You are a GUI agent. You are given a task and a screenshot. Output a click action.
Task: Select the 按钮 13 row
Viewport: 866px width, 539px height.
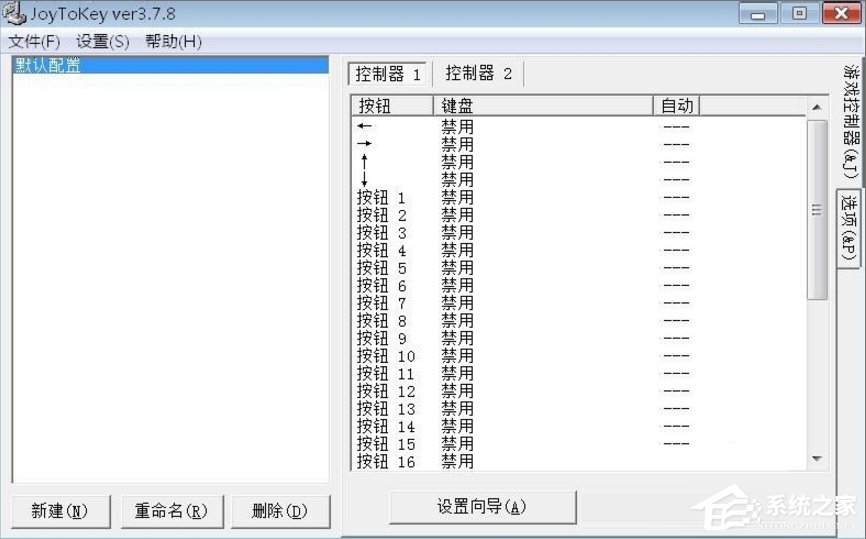[579, 409]
